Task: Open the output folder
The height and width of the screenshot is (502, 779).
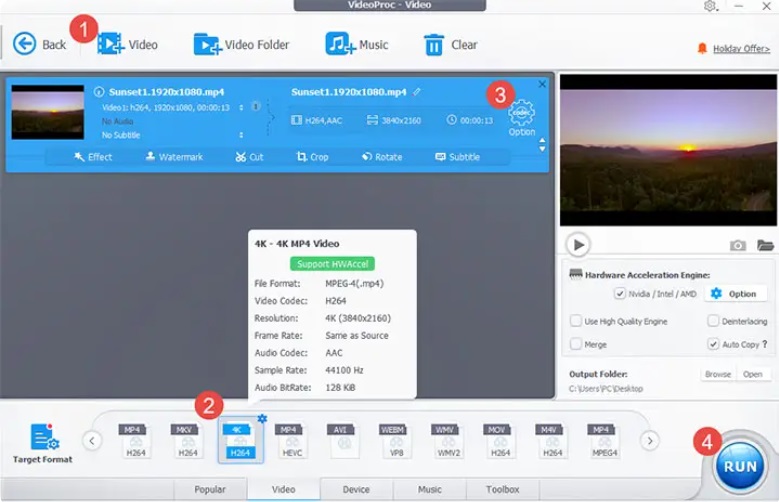Action: pyautogui.click(x=753, y=374)
